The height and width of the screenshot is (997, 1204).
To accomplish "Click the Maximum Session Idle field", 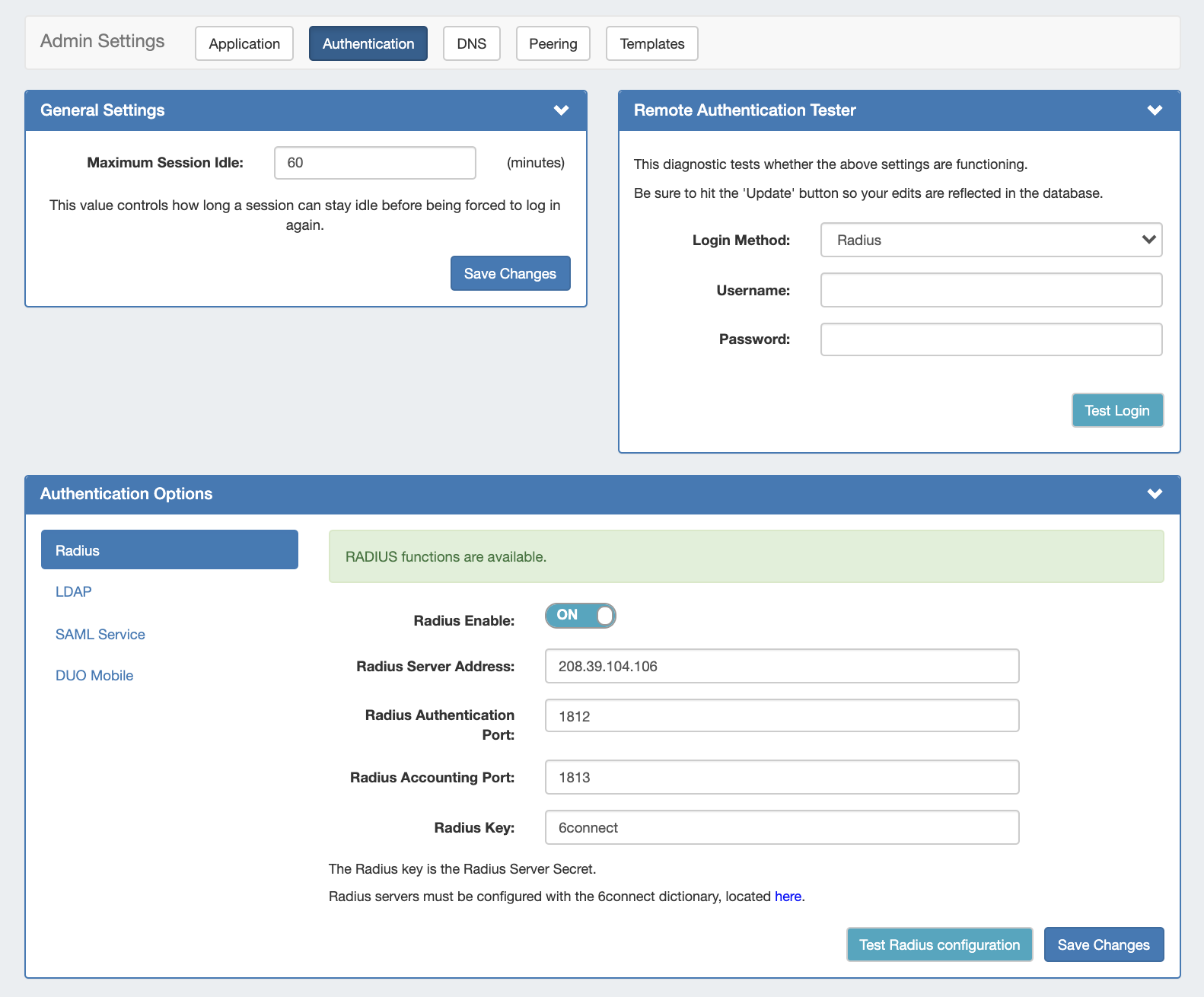I will pyautogui.click(x=374, y=163).
